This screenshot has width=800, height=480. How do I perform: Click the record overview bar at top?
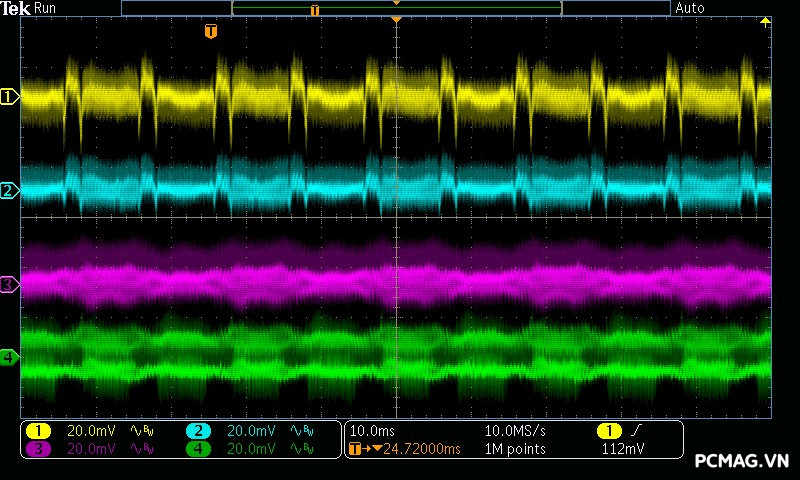[395, 8]
